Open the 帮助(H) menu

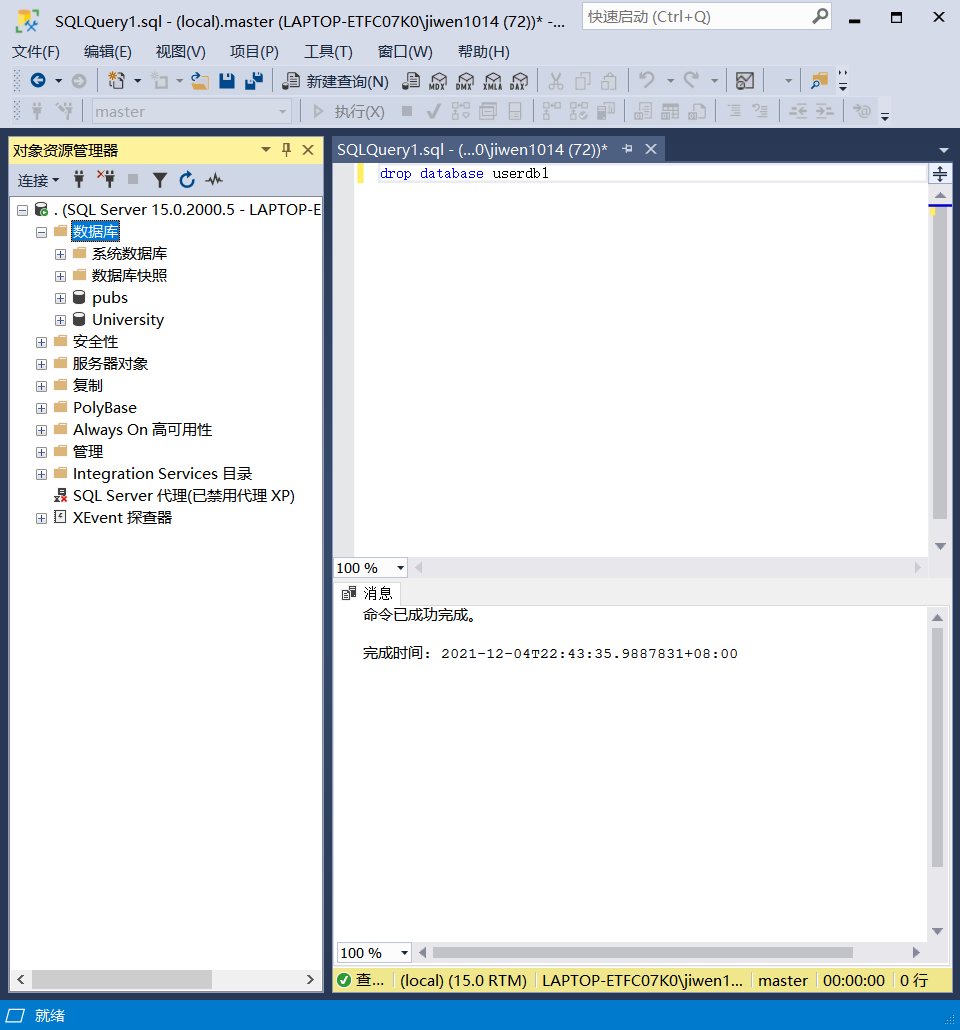pos(484,52)
